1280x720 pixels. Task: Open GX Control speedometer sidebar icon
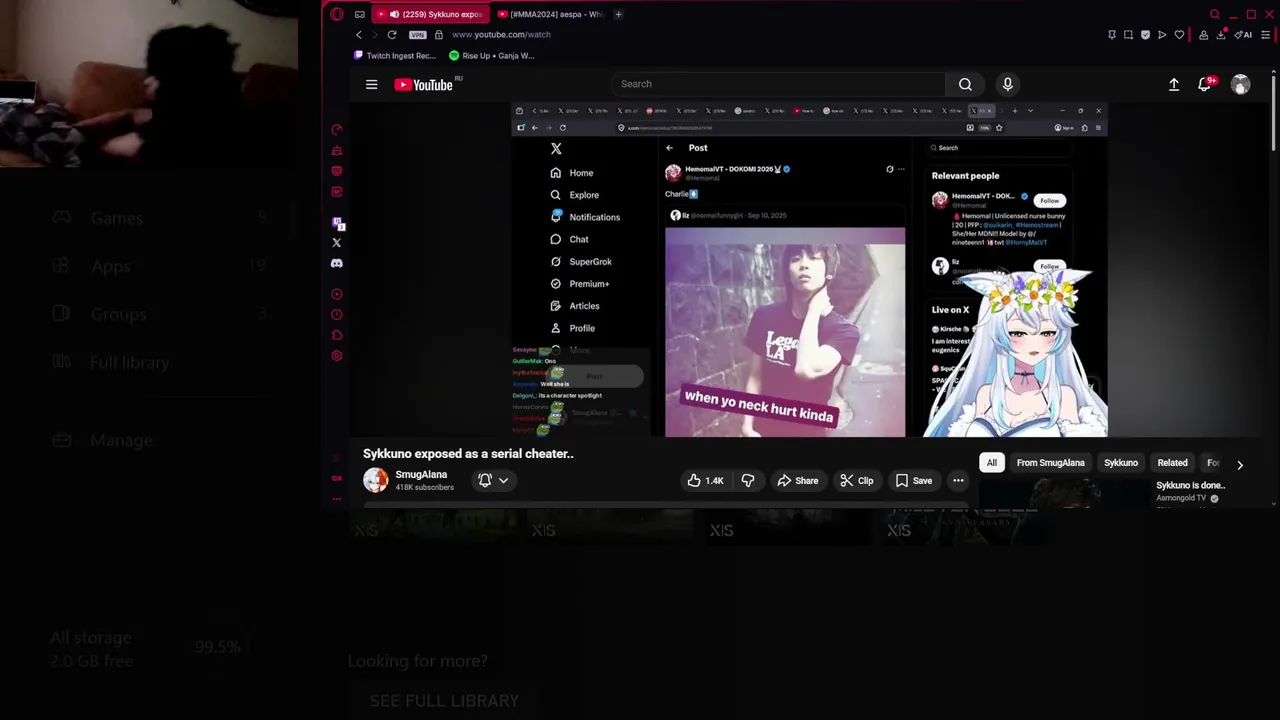(x=337, y=130)
